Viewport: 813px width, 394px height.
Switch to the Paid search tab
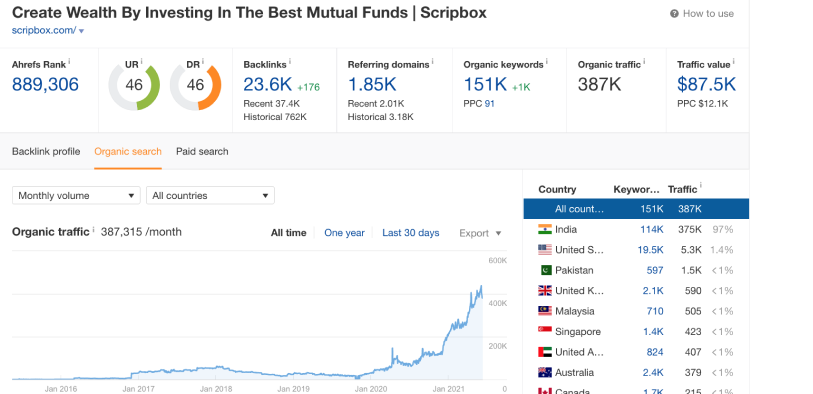(x=202, y=151)
